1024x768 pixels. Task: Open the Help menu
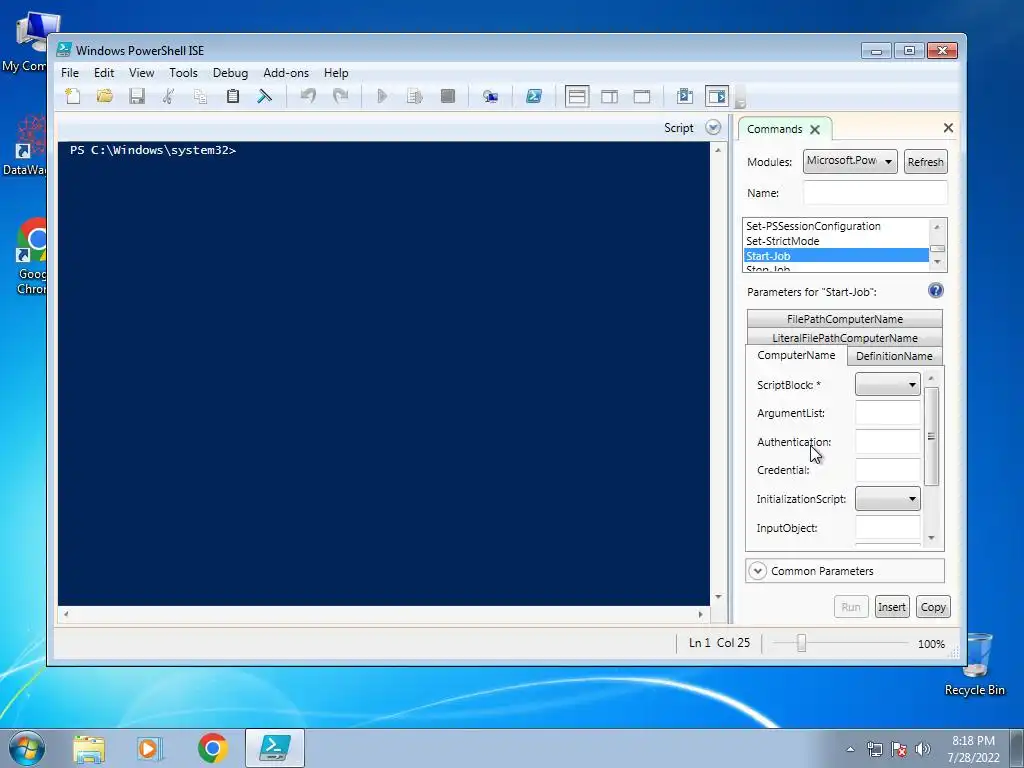[336, 72]
